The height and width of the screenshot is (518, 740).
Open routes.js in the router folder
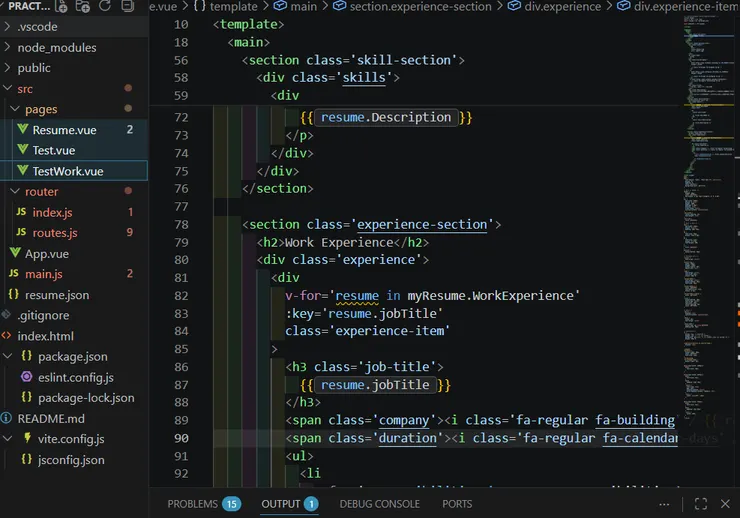pos(54,233)
